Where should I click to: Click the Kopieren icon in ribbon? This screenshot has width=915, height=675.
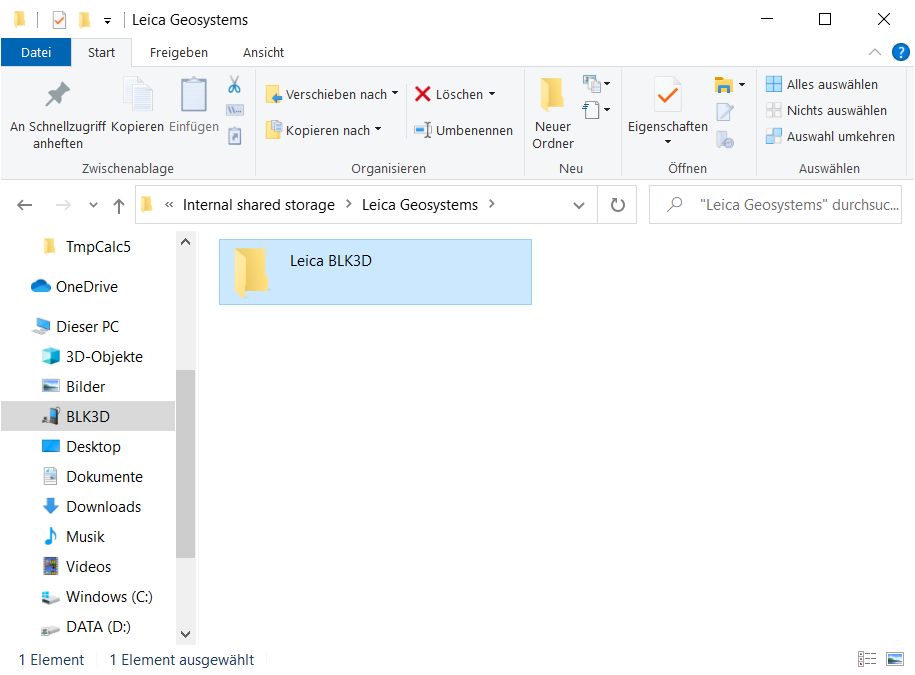[137, 97]
